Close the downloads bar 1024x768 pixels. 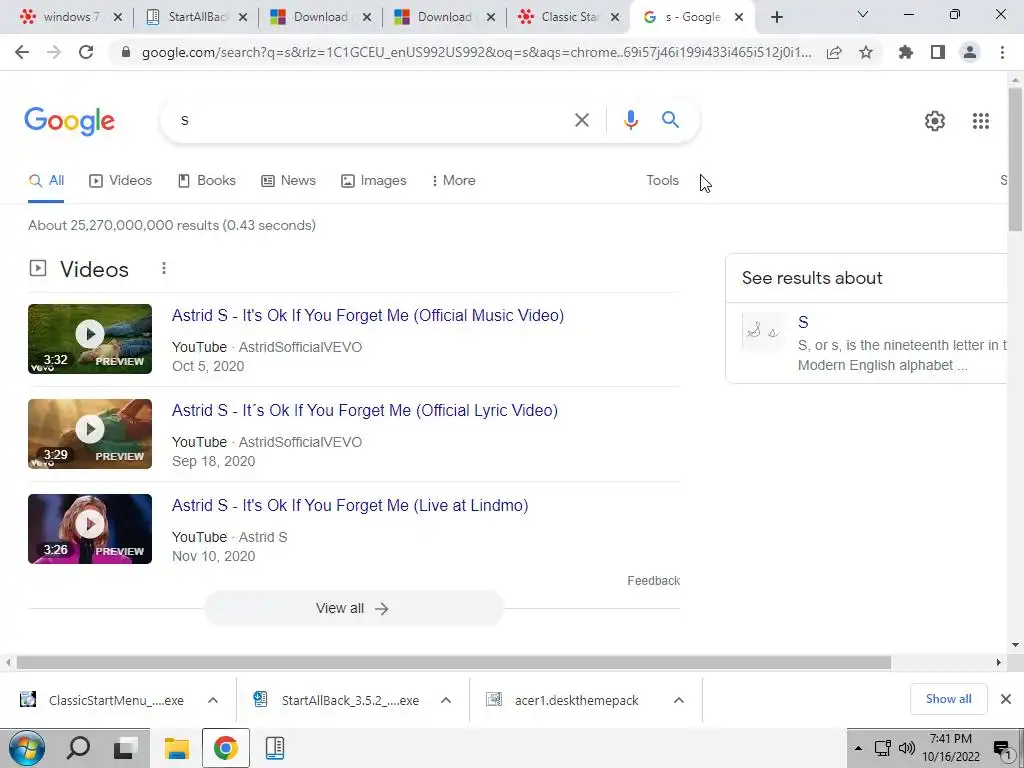pos(1006,699)
